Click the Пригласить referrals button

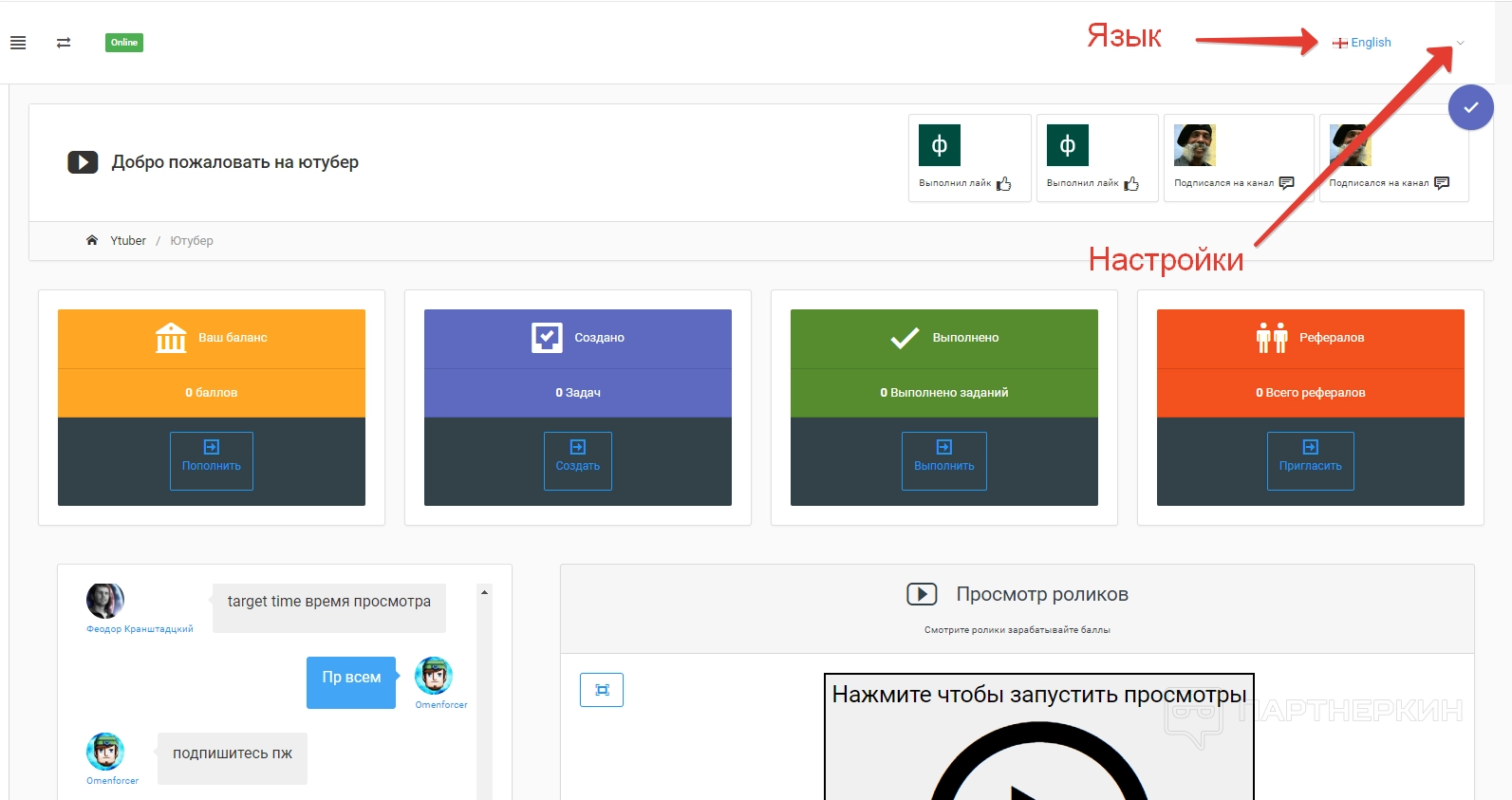tap(1310, 461)
